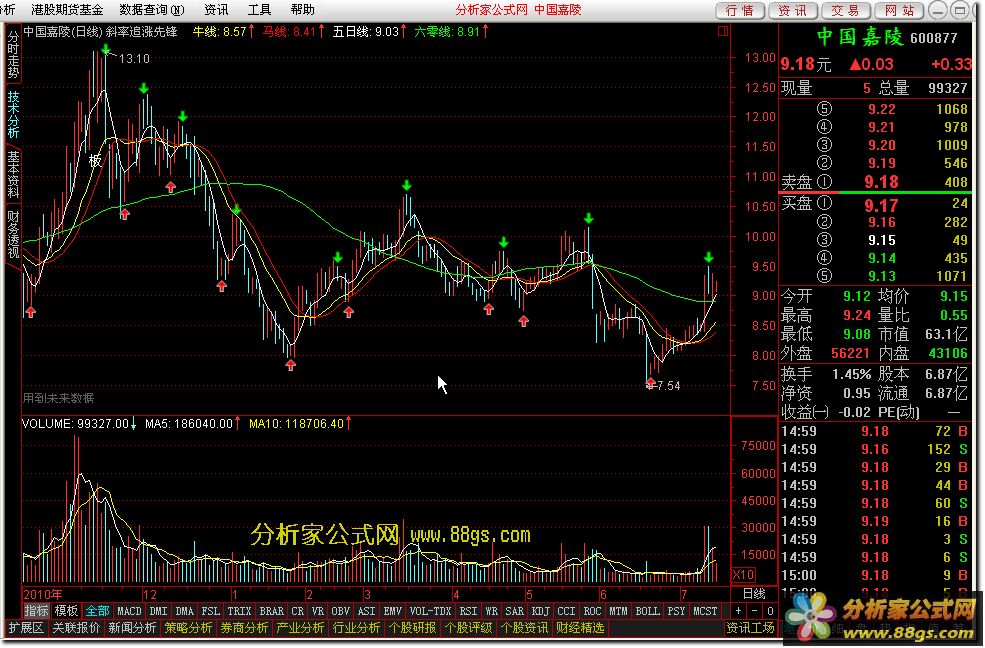Click the plus zoom button

coord(738,611)
